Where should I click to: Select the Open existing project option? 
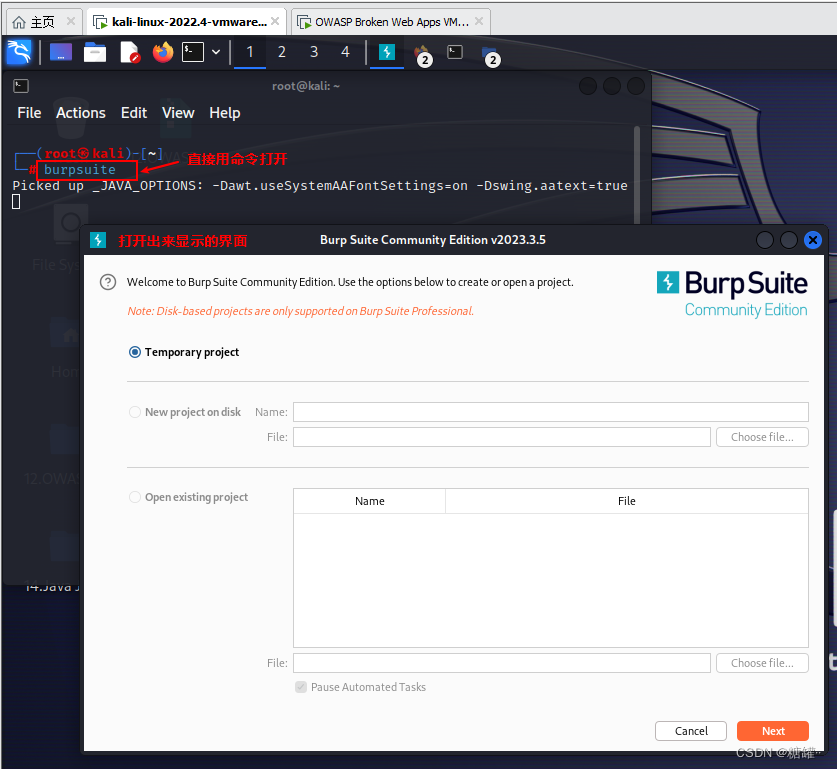point(134,497)
